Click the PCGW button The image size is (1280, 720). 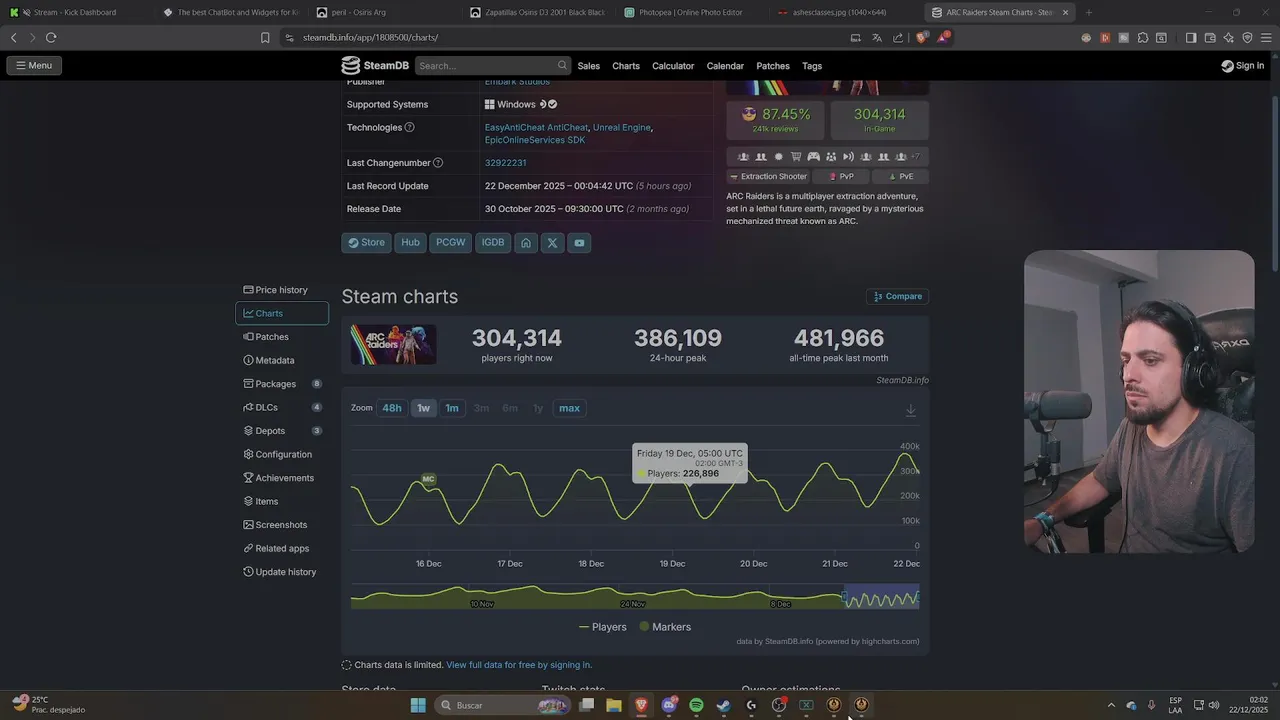tap(451, 243)
